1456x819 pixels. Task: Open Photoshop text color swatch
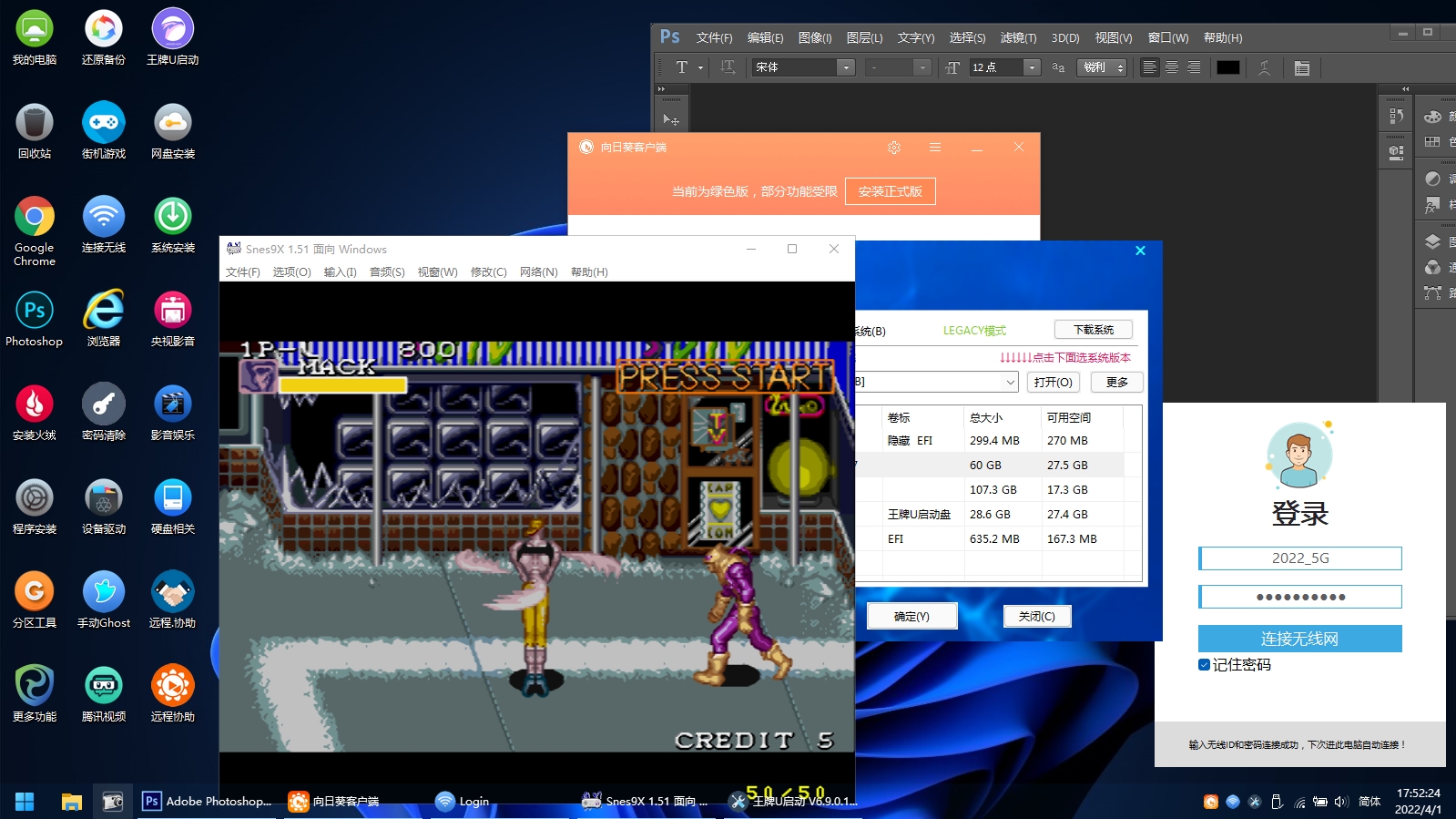(1227, 67)
